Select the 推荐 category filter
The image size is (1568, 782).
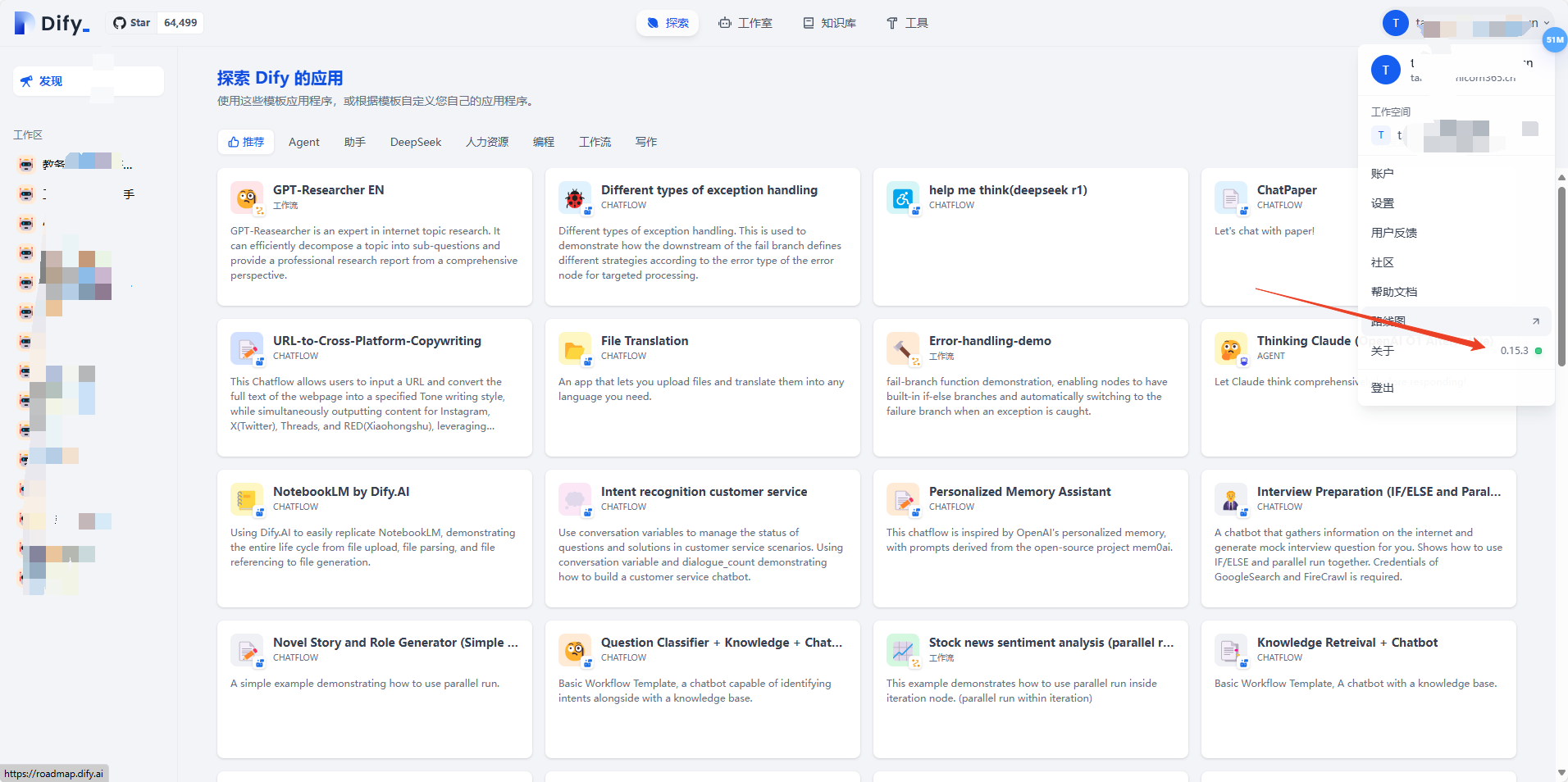tap(246, 142)
